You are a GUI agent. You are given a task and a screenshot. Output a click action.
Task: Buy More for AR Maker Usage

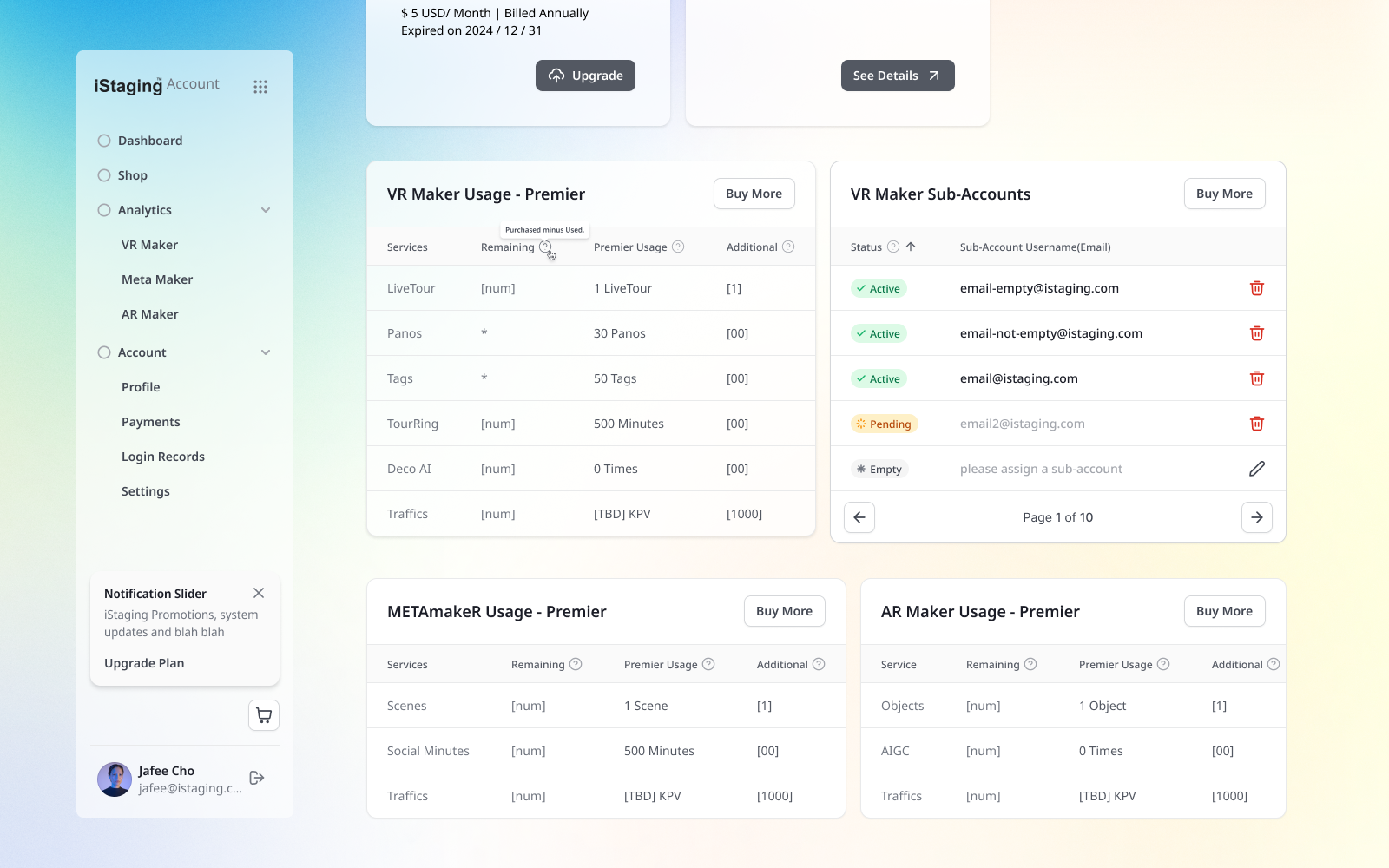[1224, 611]
